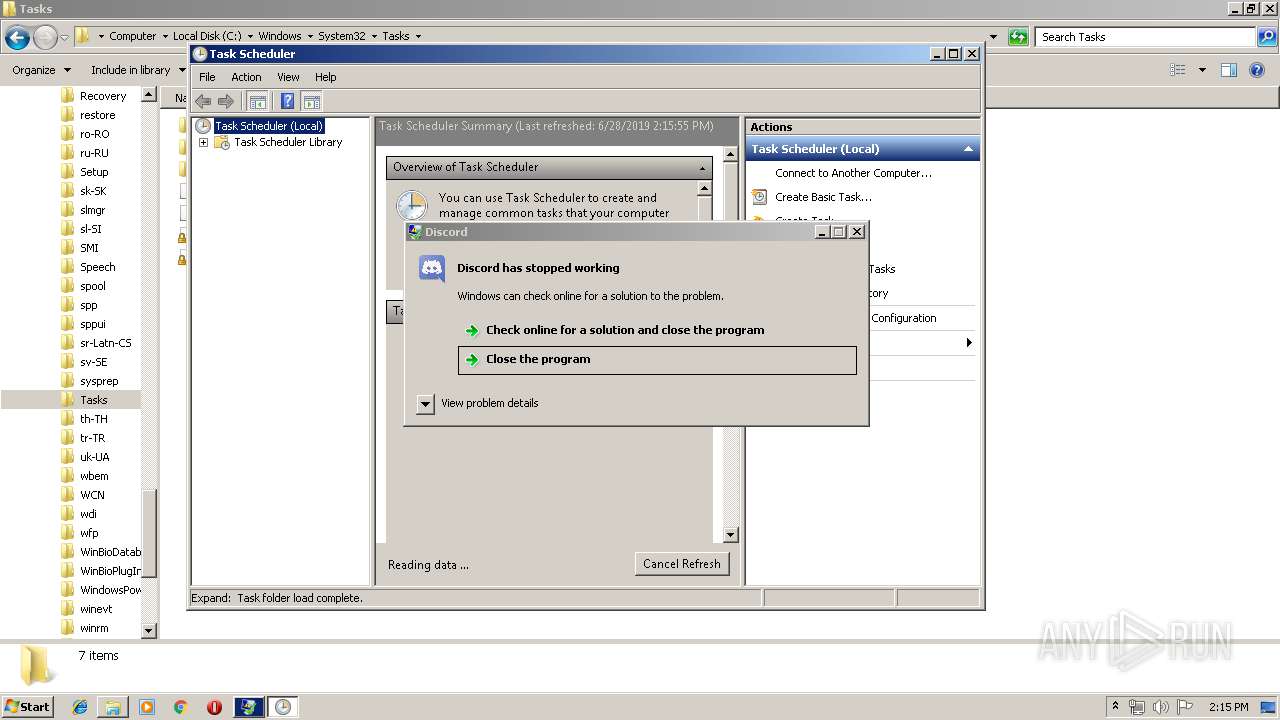Expand the Task Scheduler Library node
The height and width of the screenshot is (720, 1280).
[203, 142]
